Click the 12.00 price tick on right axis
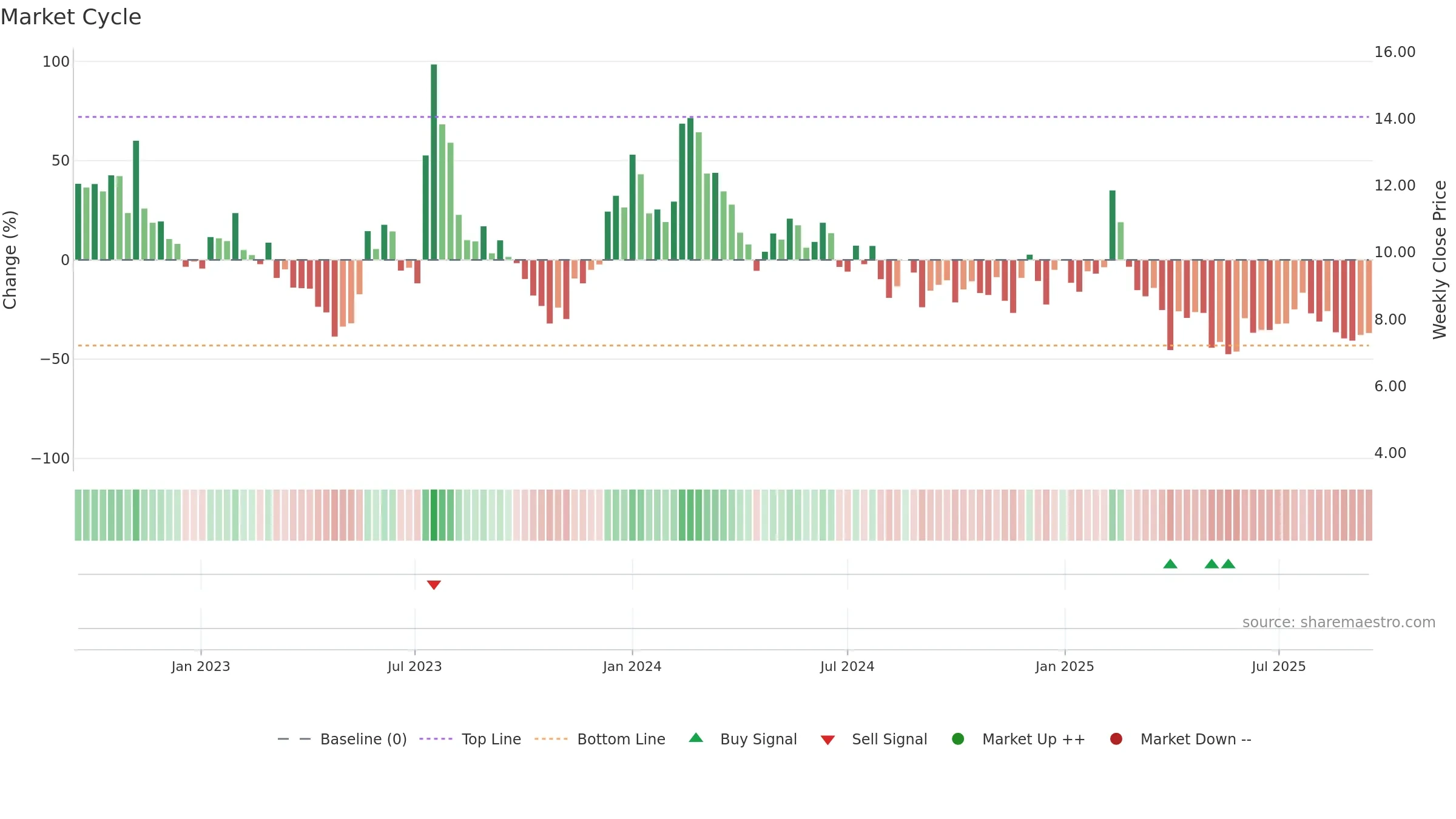The image size is (1456, 819). tap(1395, 186)
